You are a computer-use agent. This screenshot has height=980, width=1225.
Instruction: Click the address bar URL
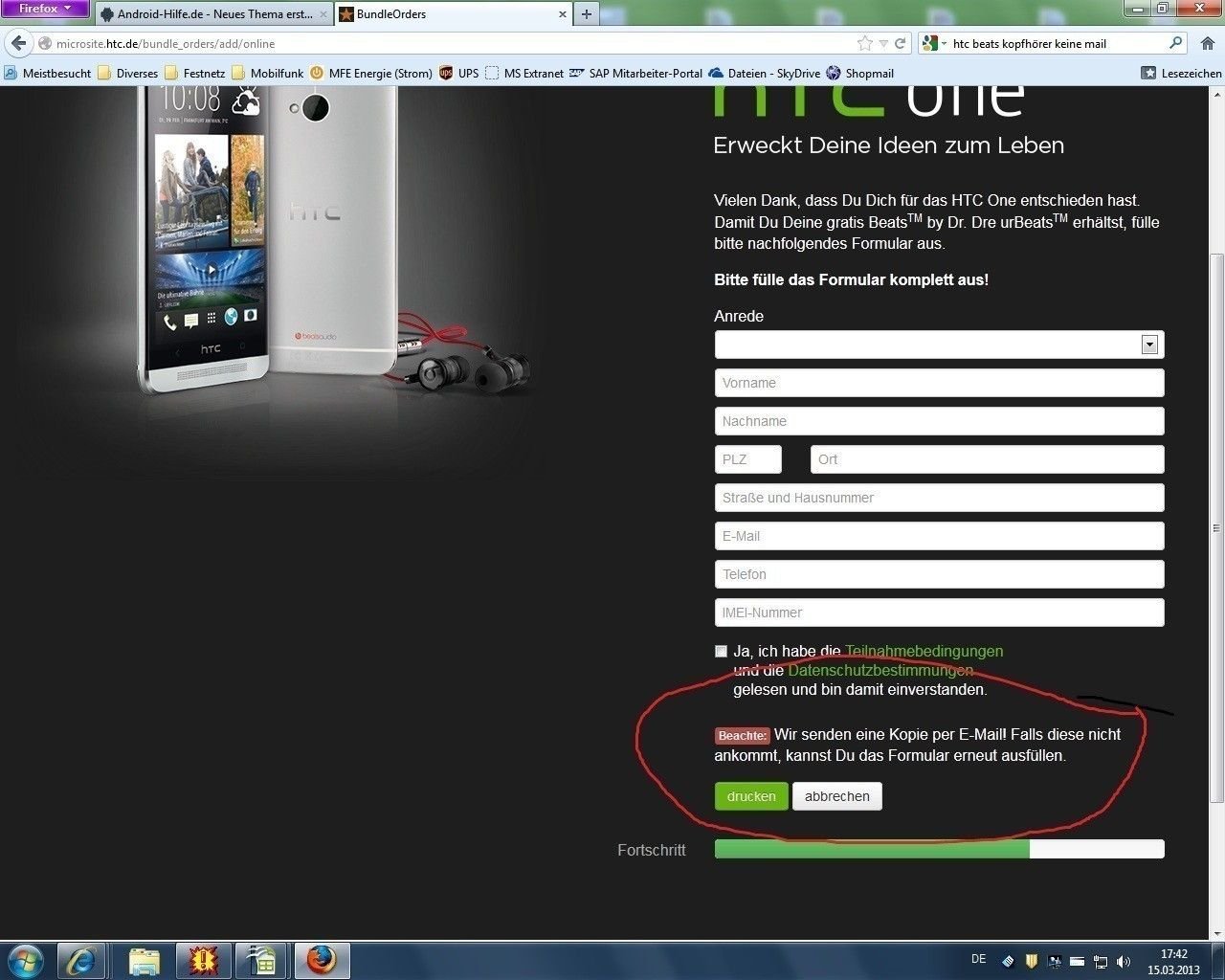tap(166, 43)
